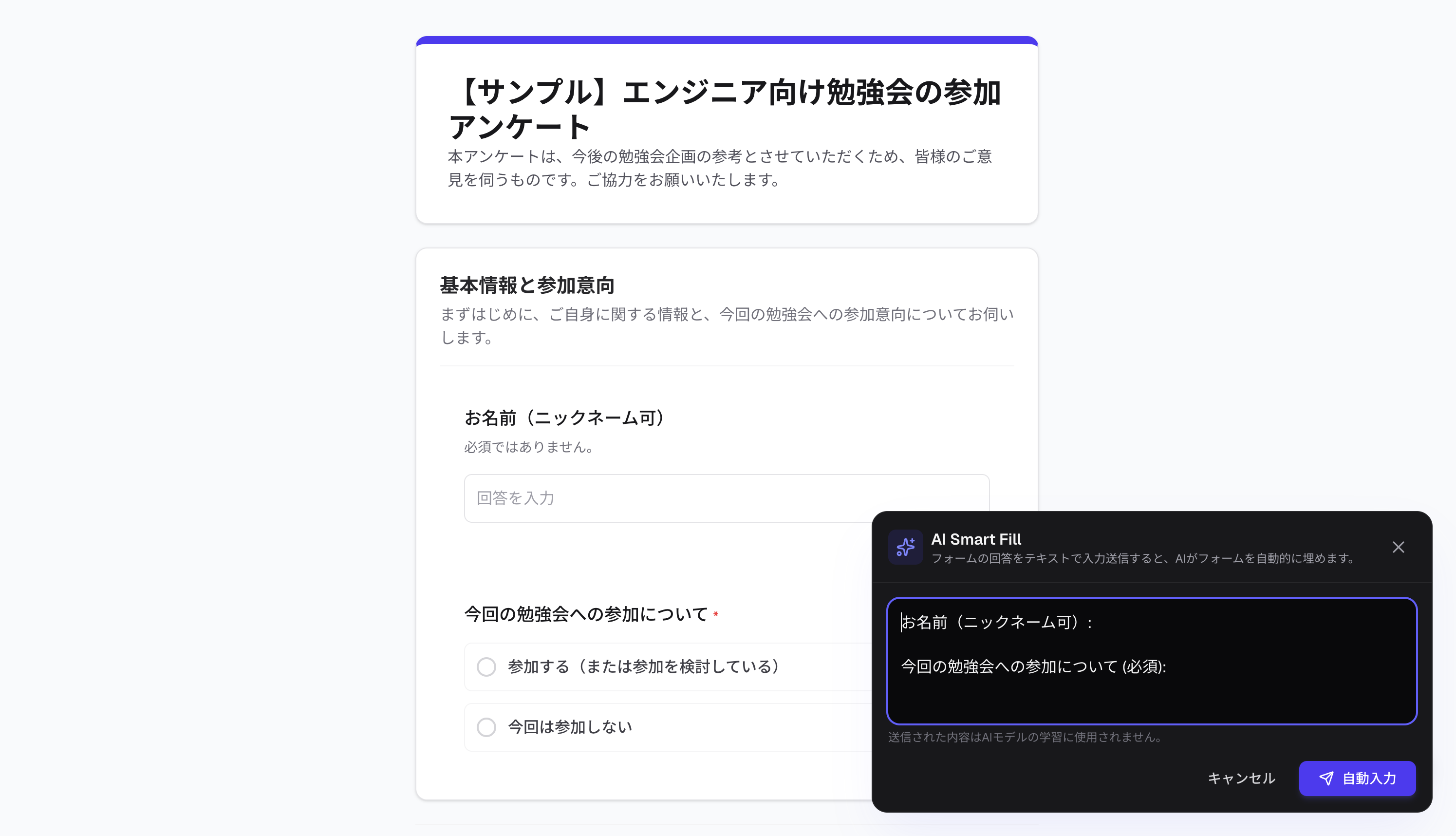Click the paper plane icon on 自動入力
Screen dimensions: 1456x836
coord(1325,778)
